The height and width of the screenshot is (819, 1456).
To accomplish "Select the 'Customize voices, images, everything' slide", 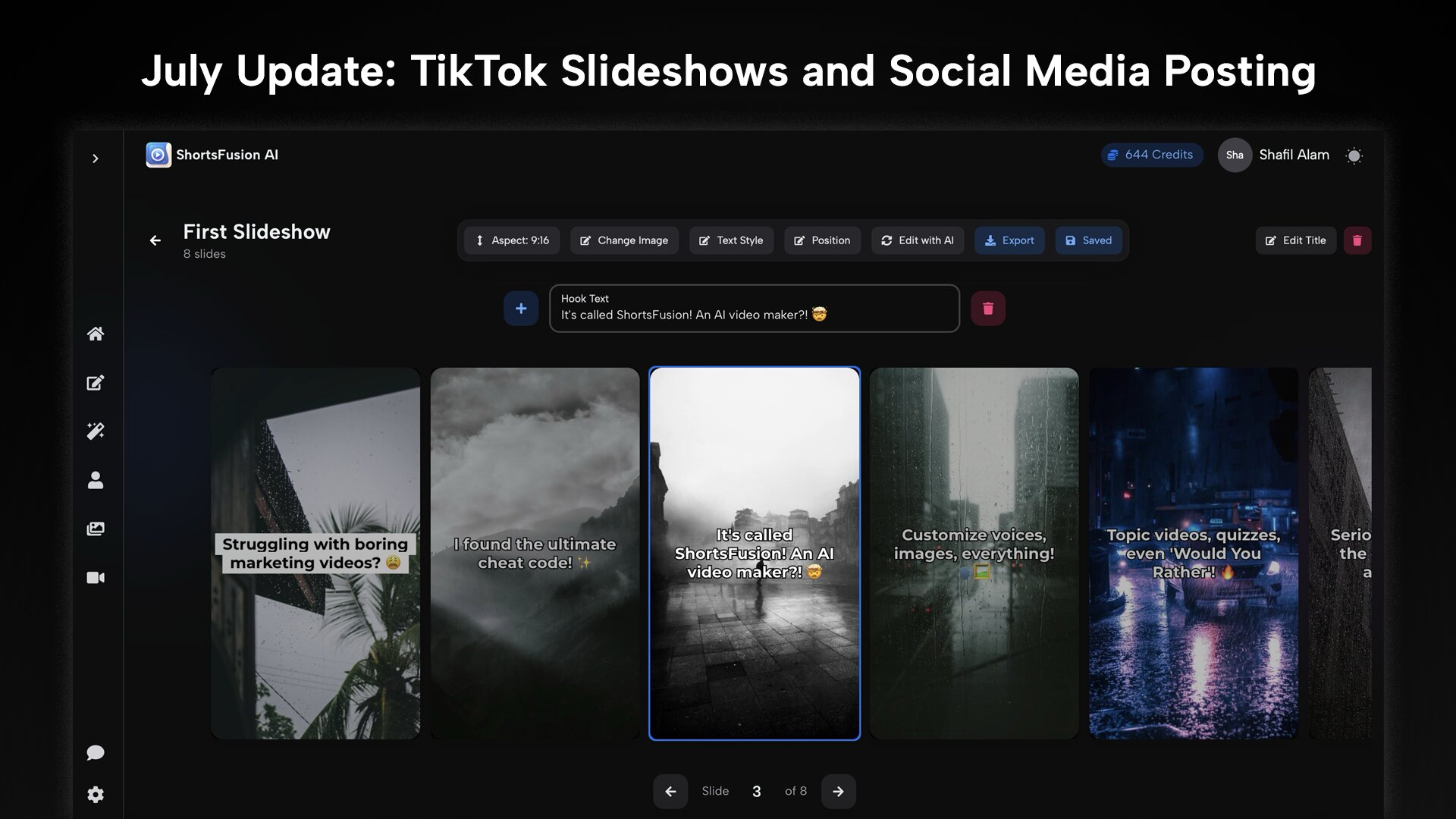I will point(974,554).
